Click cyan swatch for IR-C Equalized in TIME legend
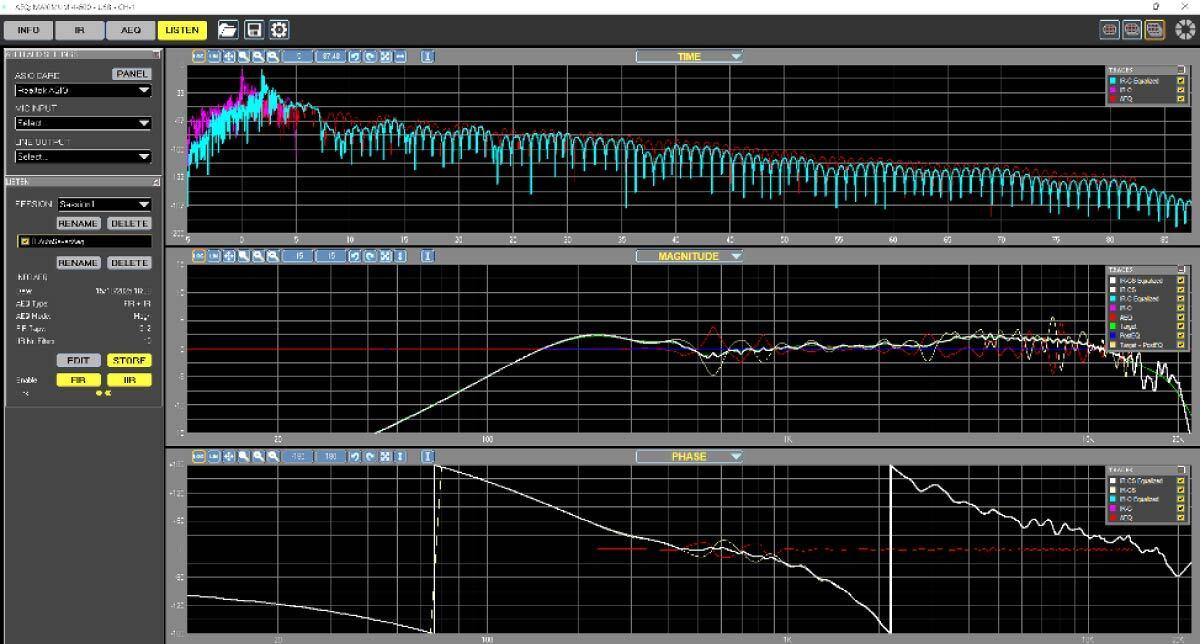Screen dimensions: 1200x644 pos(1111,81)
